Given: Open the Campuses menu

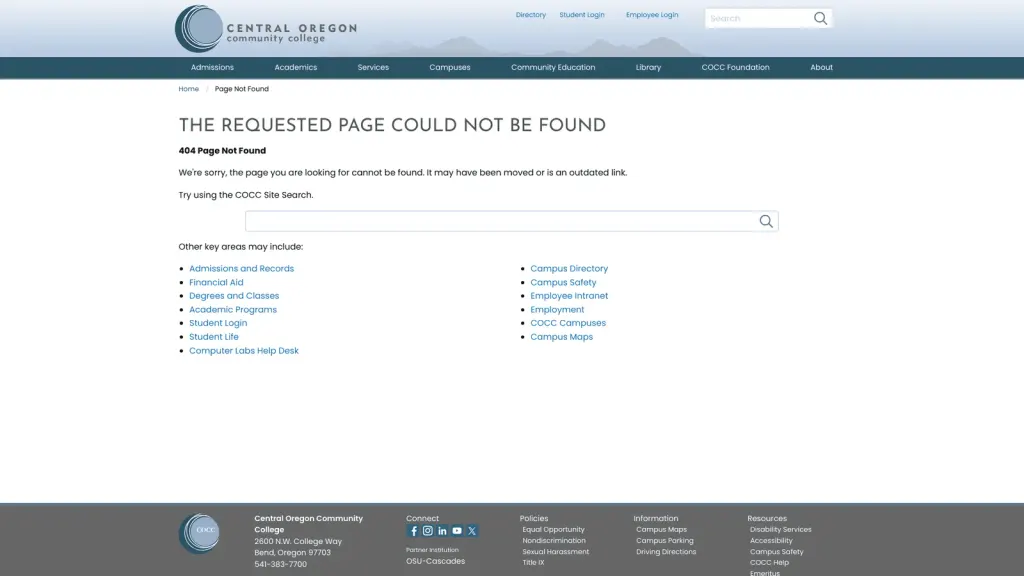Looking at the screenshot, I should point(450,67).
